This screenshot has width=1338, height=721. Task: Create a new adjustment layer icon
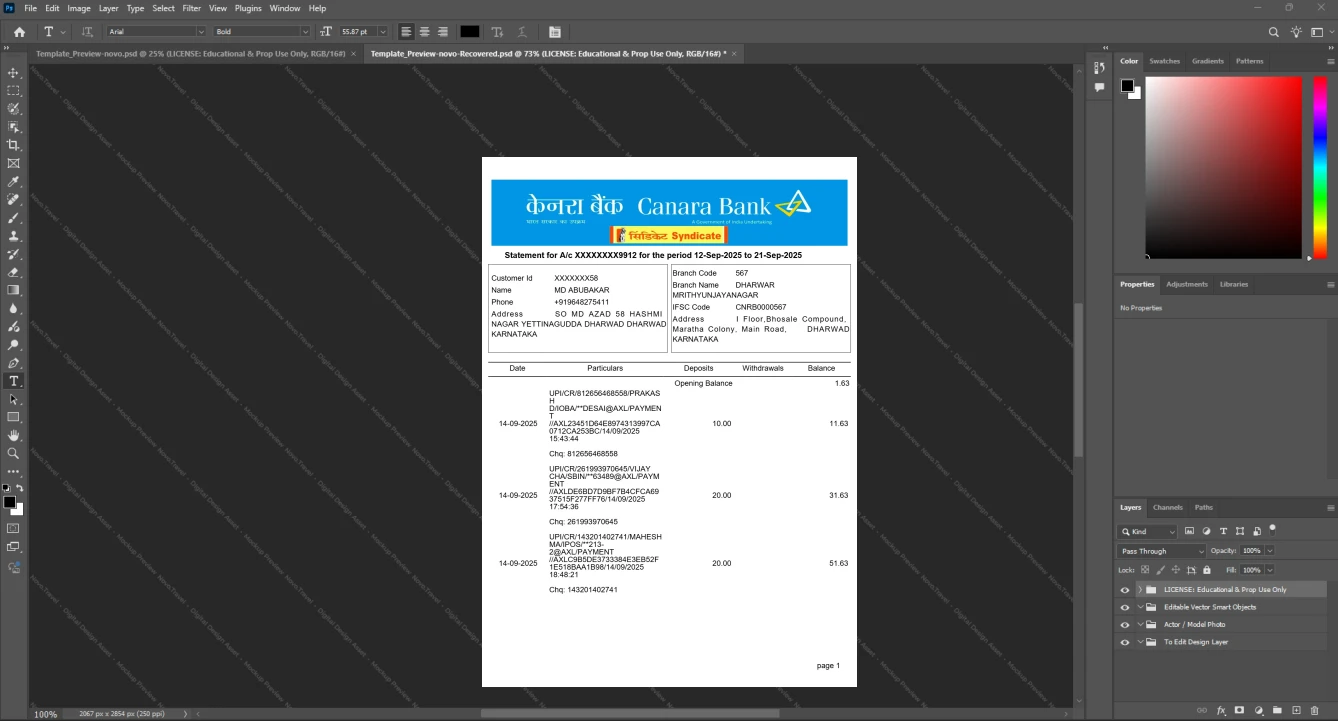point(1258,710)
